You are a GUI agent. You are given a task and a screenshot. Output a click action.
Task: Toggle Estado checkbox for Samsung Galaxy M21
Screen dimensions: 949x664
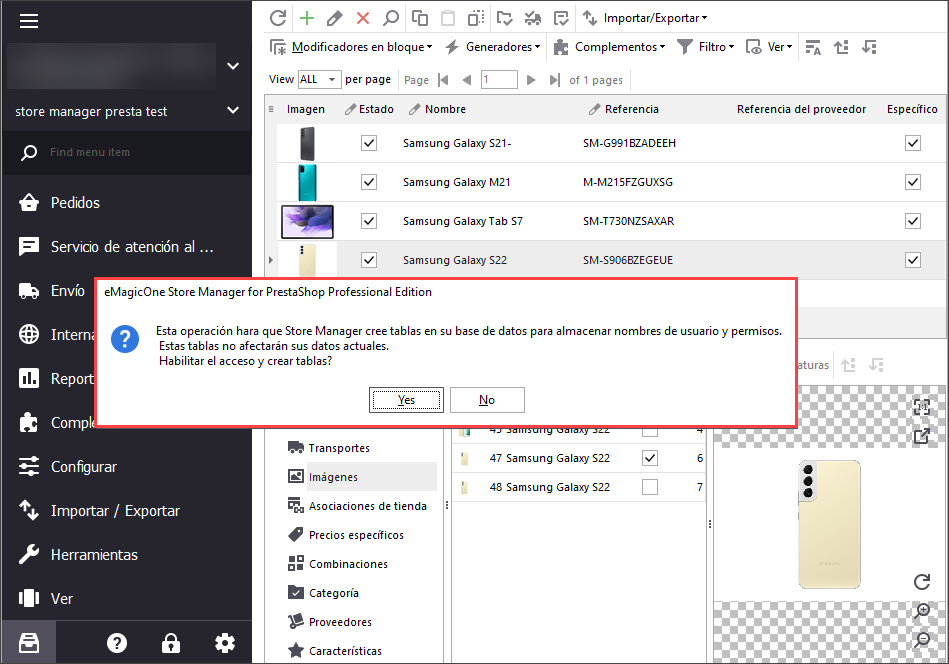click(x=369, y=182)
